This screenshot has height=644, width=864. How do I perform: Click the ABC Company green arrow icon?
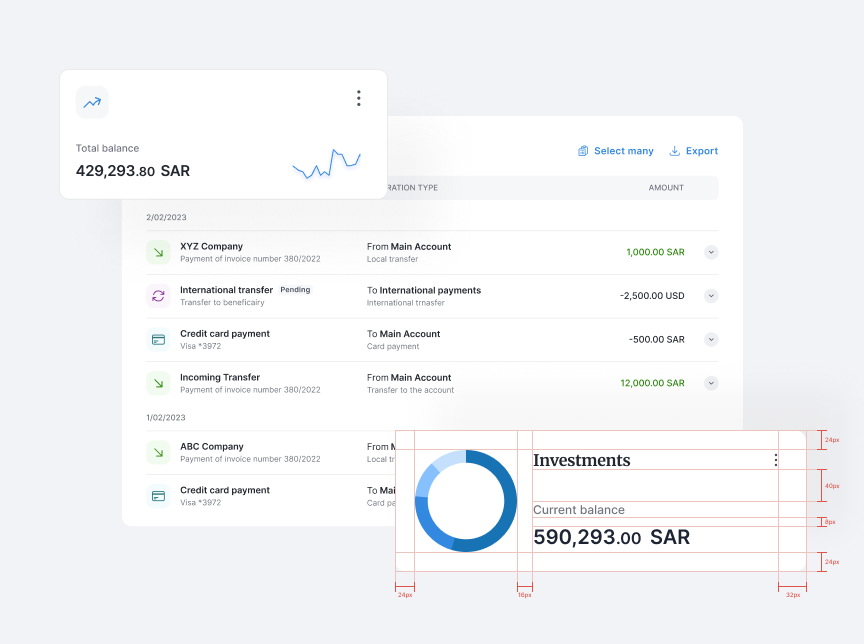158,452
